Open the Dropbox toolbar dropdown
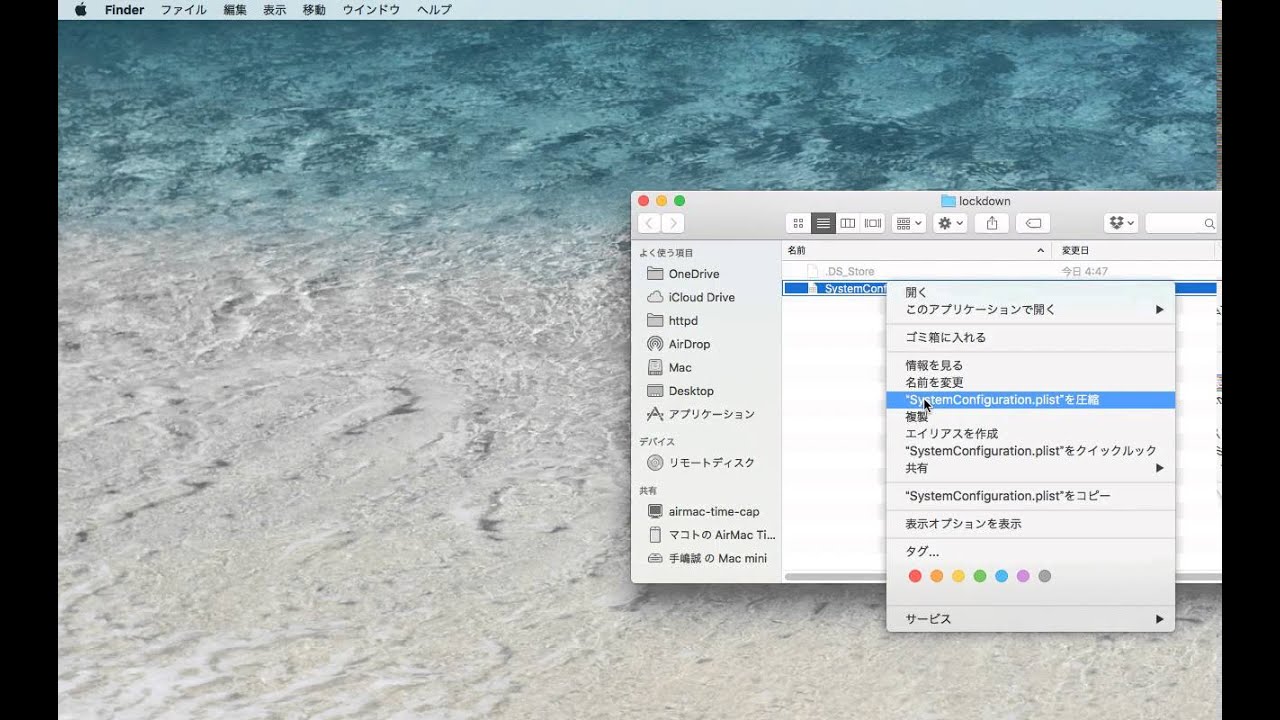 pyautogui.click(x=1121, y=223)
